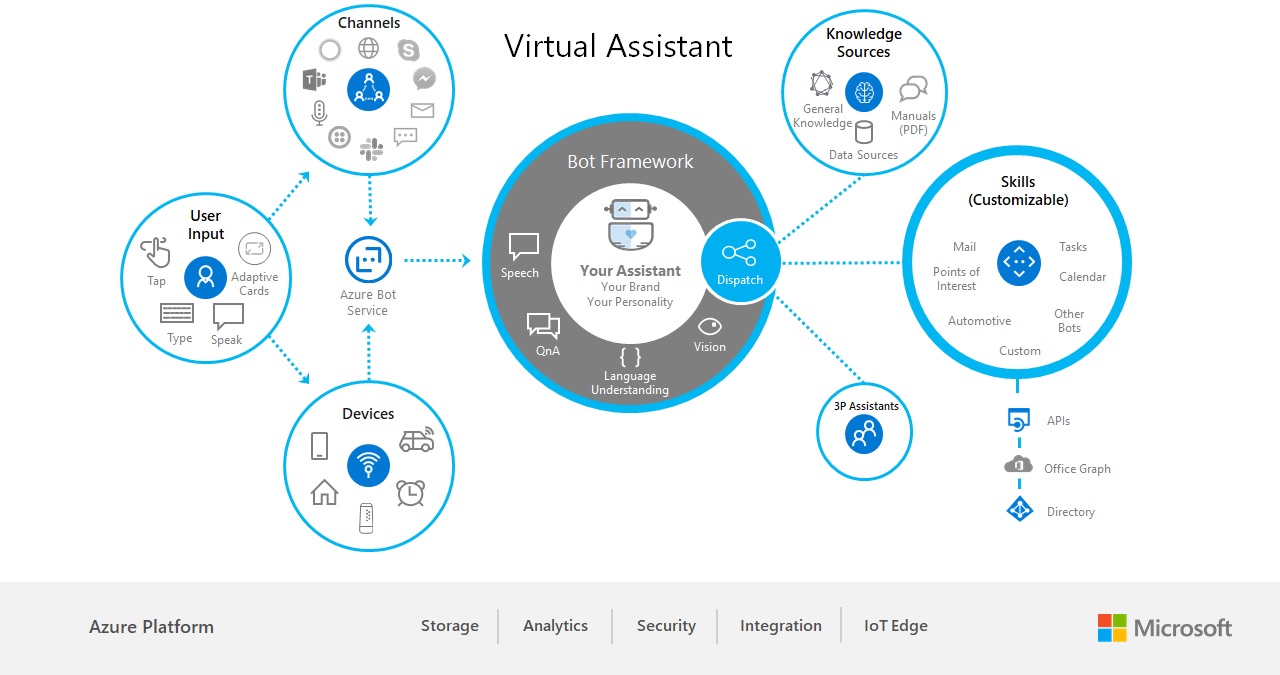
Task: Click the smart speaker device icon
Action: [367, 518]
